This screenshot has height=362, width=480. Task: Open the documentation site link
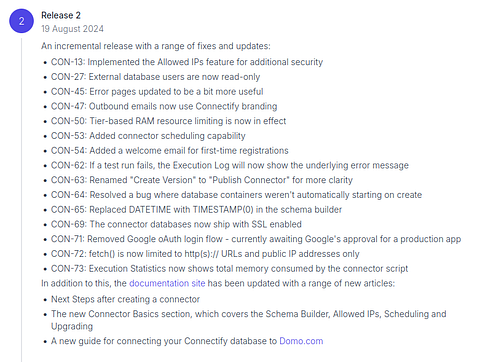(x=167, y=283)
